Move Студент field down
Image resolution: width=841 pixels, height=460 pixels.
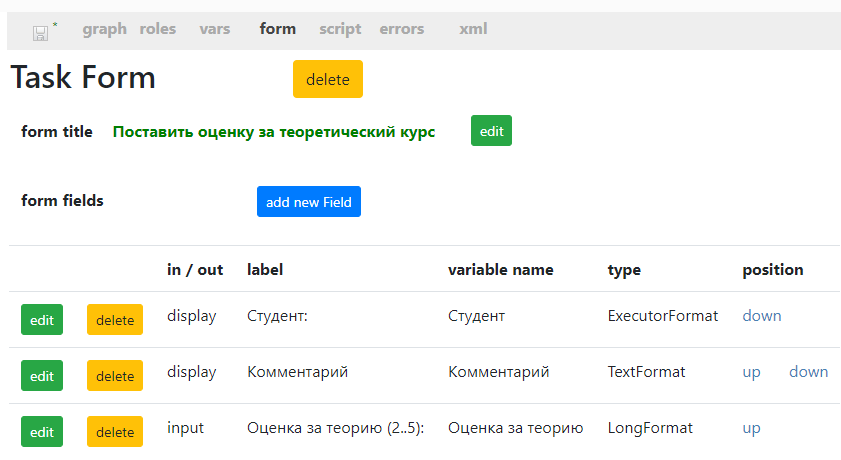point(762,316)
